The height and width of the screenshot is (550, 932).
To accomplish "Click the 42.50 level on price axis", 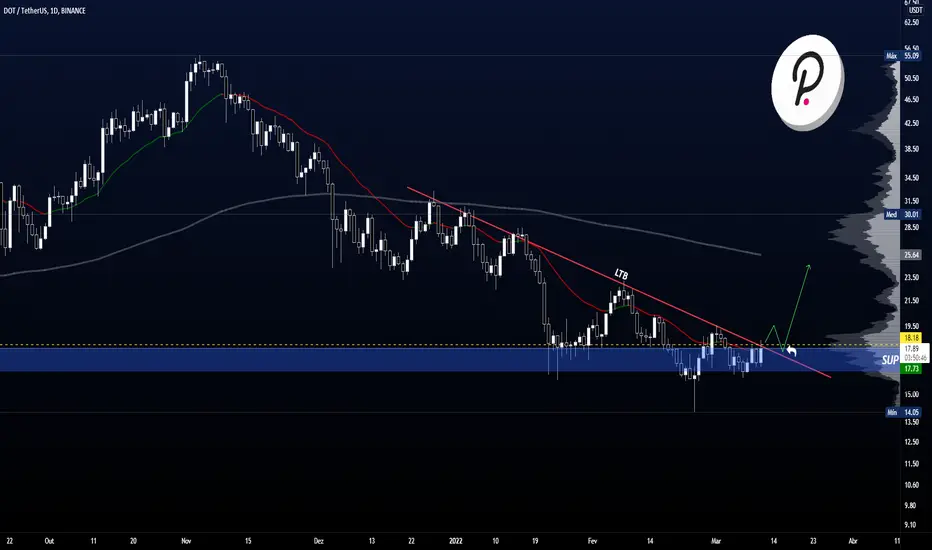I will click(911, 123).
